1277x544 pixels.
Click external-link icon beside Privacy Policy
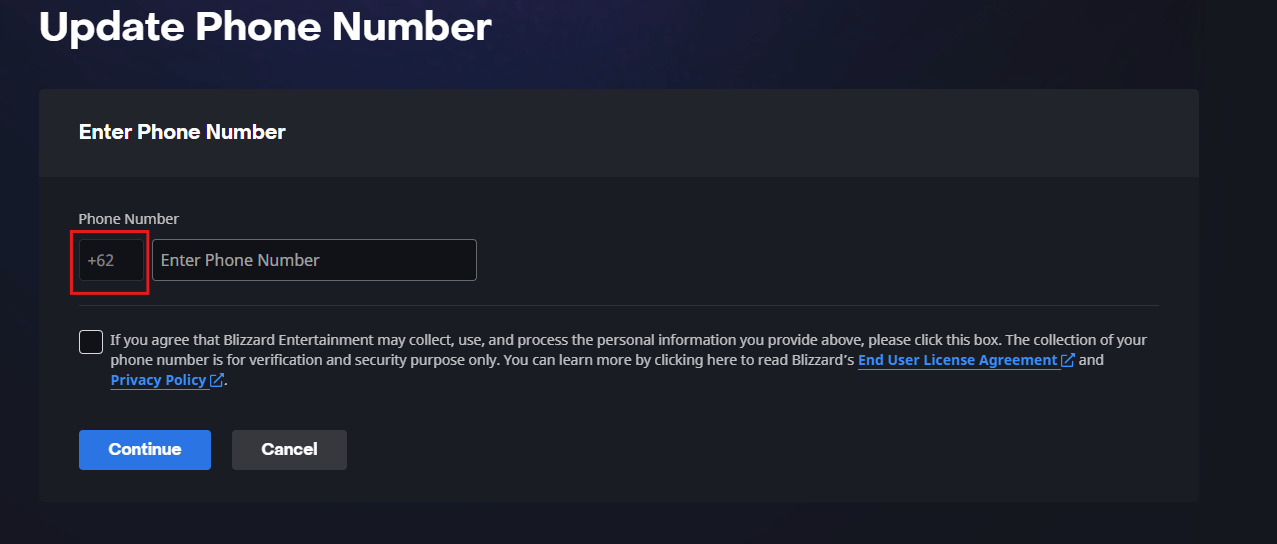click(x=217, y=380)
